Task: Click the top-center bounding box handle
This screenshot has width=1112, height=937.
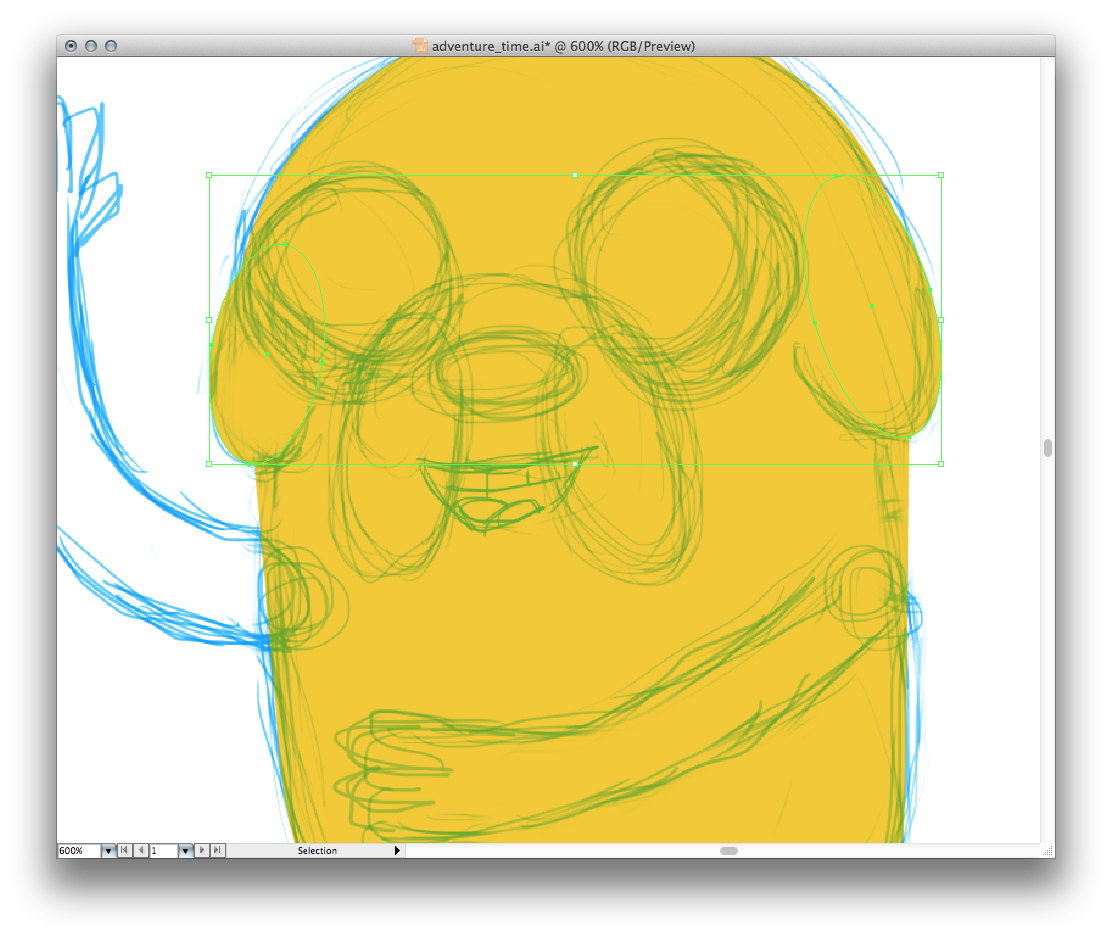Action: click(575, 175)
